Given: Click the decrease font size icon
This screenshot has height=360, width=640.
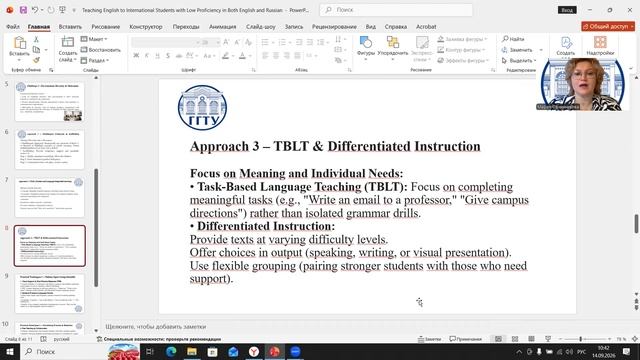Looking at the screenshot, I should [x=237, y=42].
